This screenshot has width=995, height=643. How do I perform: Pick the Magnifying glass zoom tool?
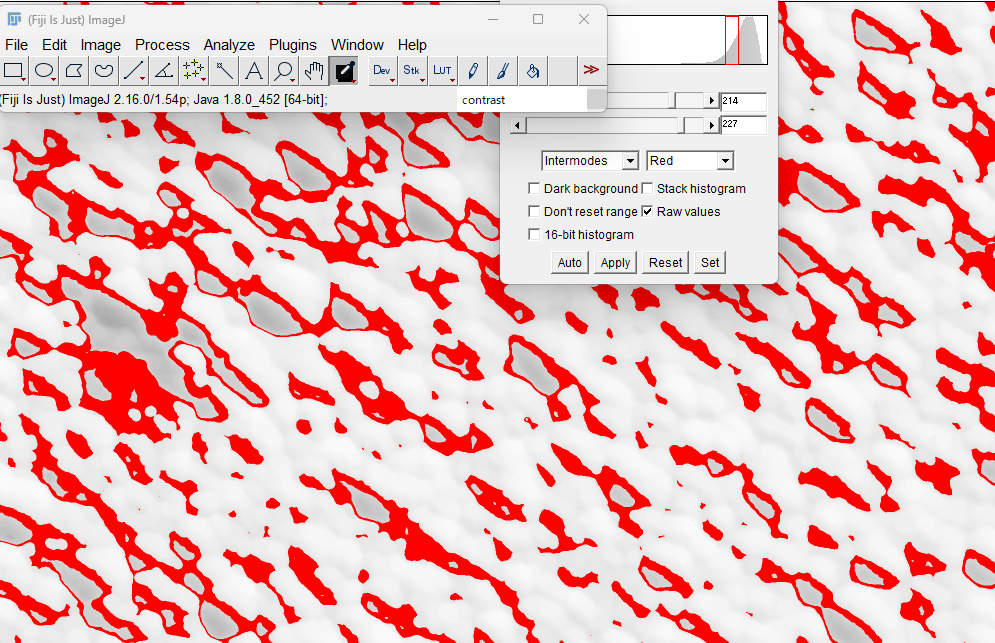pyautogui.click(x=284, y=70)
